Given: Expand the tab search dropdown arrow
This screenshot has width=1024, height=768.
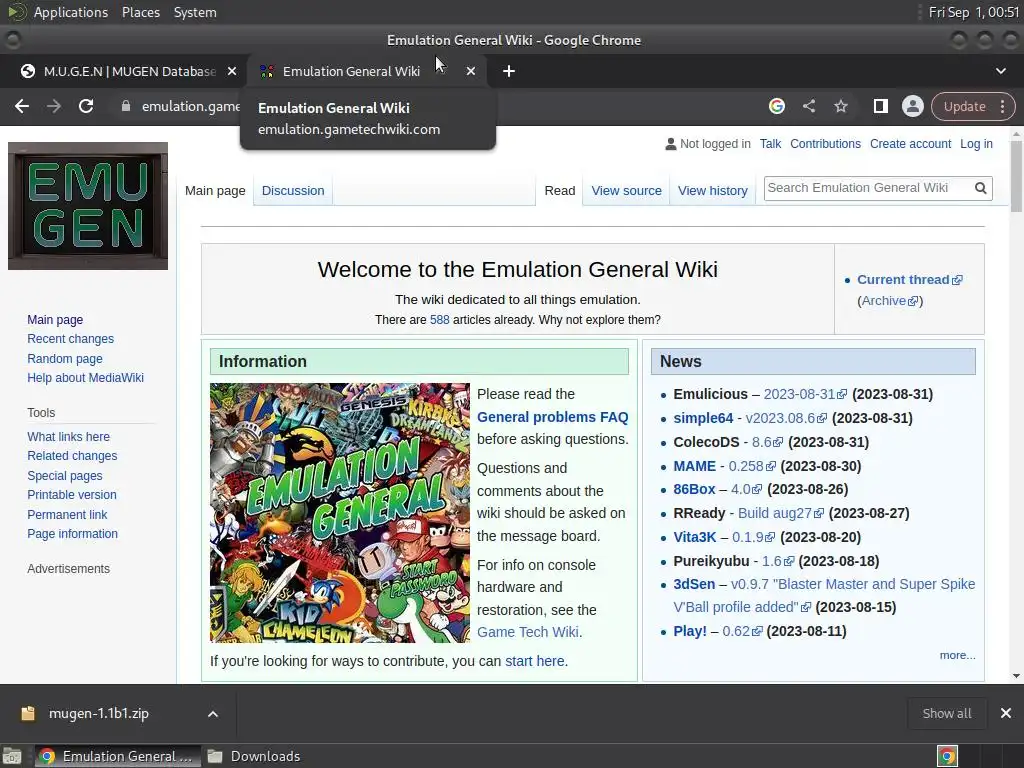Looking at the screenshot, I should pos(1000,71).
